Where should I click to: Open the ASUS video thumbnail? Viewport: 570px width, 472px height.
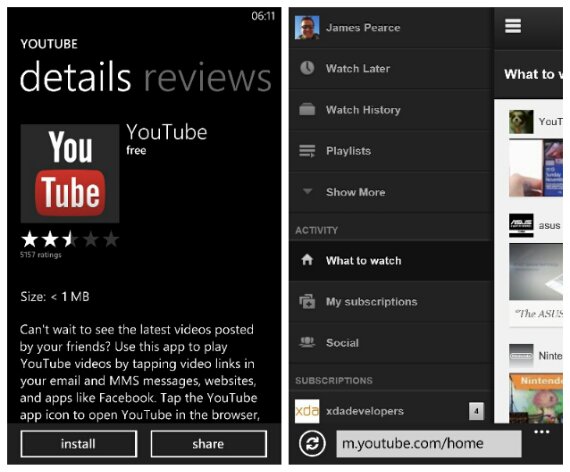pyautogui.click(x=535, y=272)
